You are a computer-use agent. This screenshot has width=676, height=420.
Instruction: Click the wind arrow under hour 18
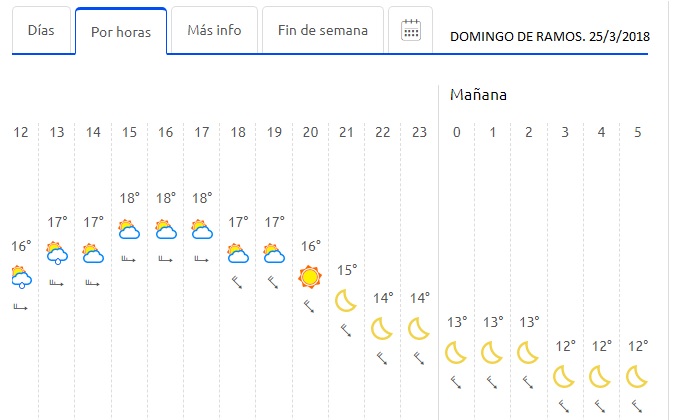(238, 283)
